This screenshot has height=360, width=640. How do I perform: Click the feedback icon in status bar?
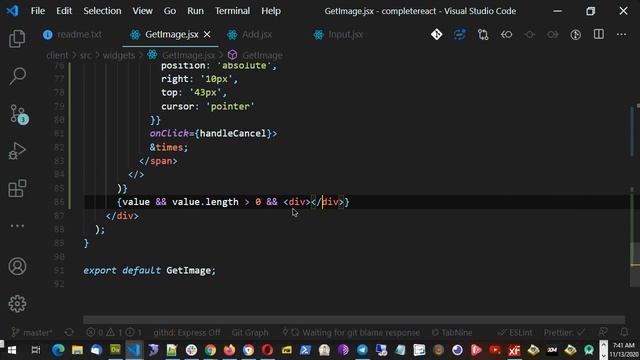pyautogui.click(x=603, y=333)
